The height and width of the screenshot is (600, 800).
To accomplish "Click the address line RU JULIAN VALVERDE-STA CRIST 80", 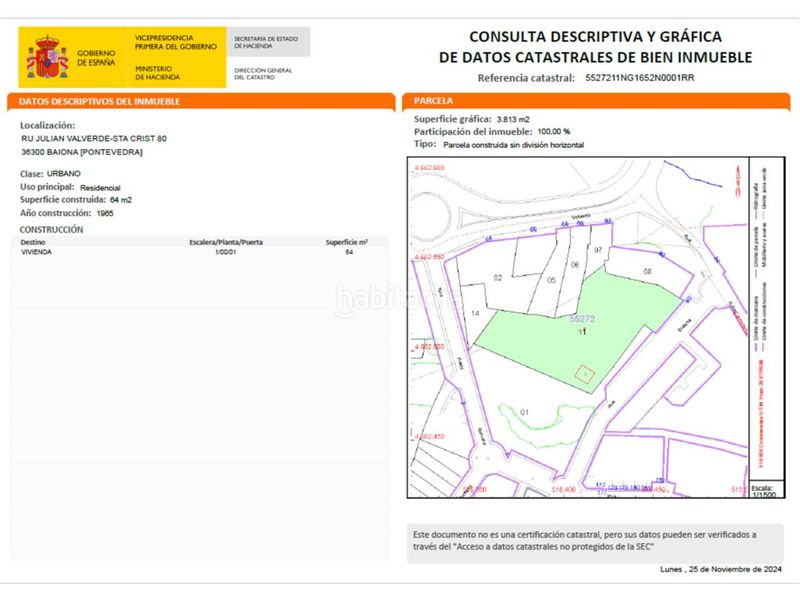I will (94, 138).
